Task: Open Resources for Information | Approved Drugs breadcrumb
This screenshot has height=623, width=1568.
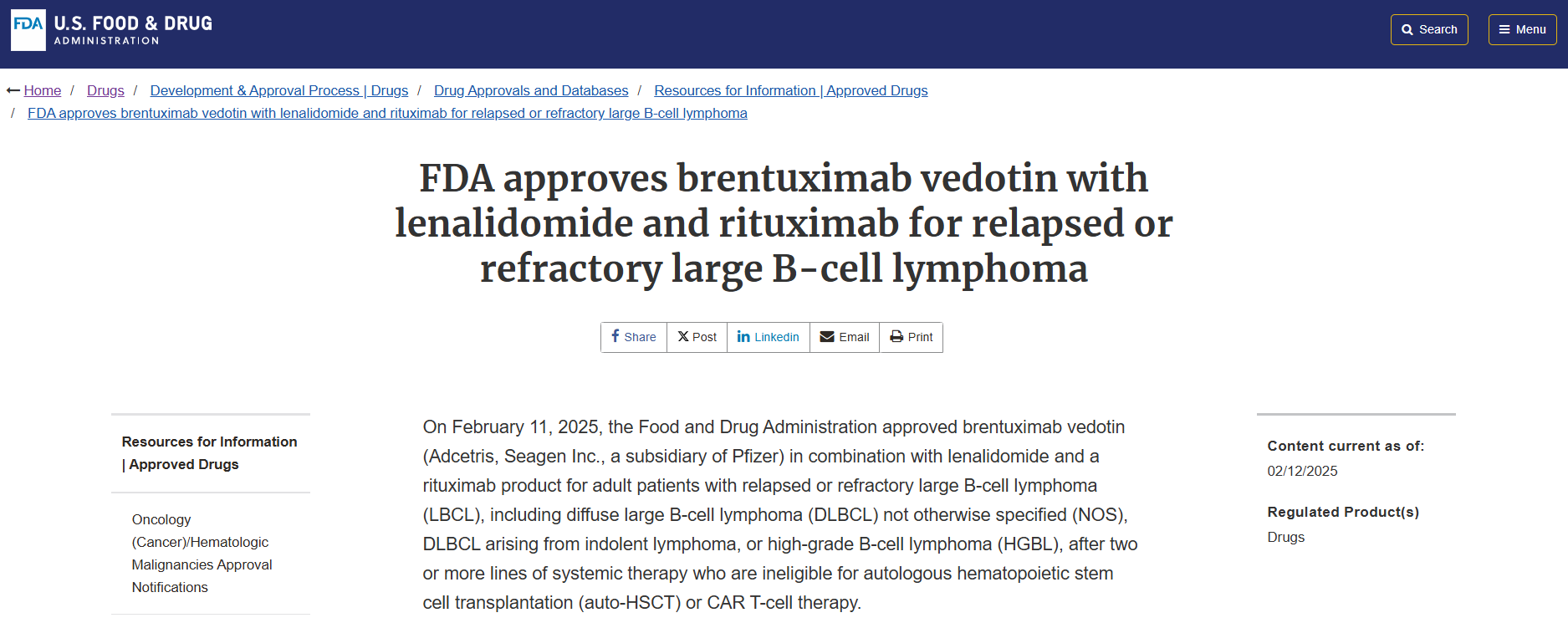Action: (791, 90)
